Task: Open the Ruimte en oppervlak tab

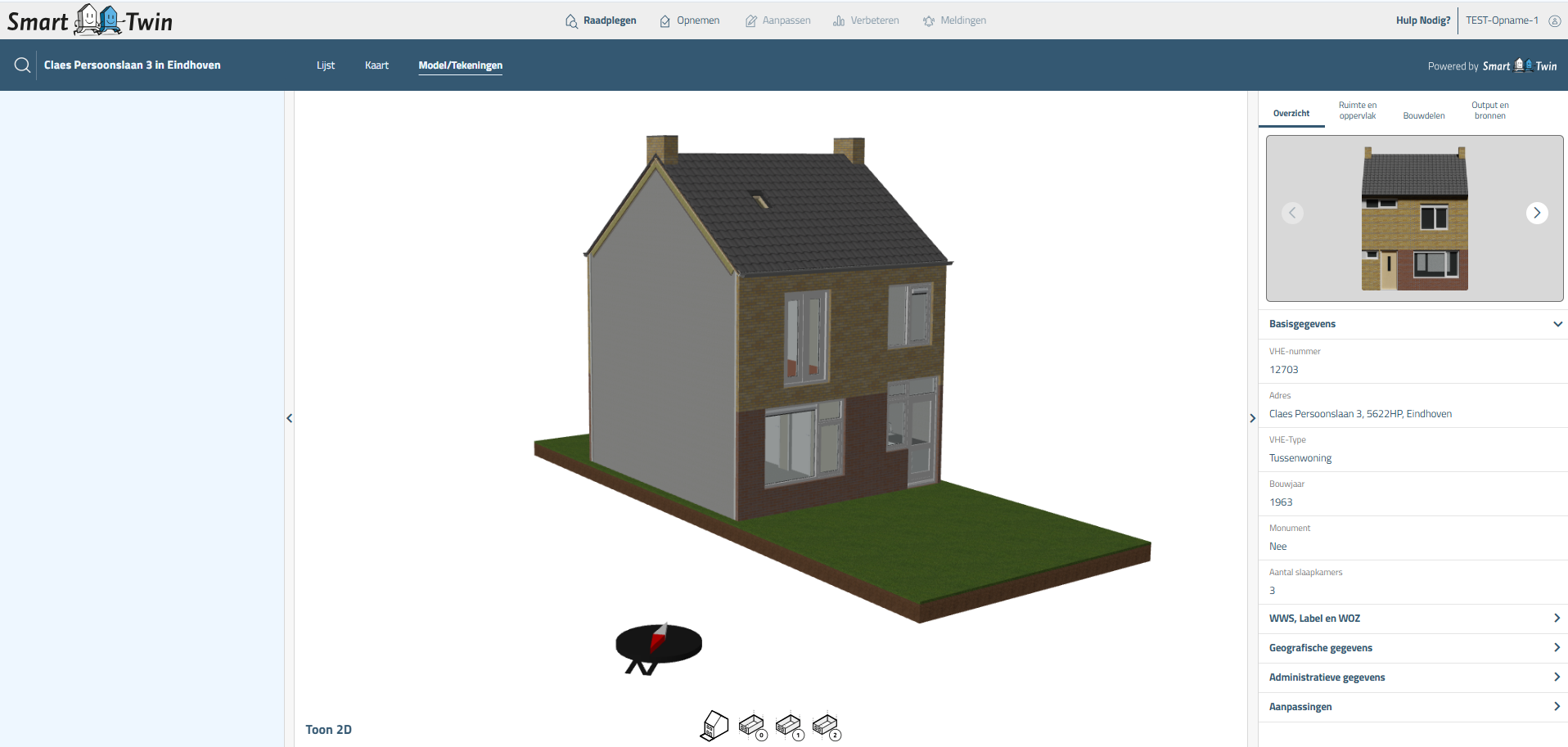Action: (x=1357, y=110)
